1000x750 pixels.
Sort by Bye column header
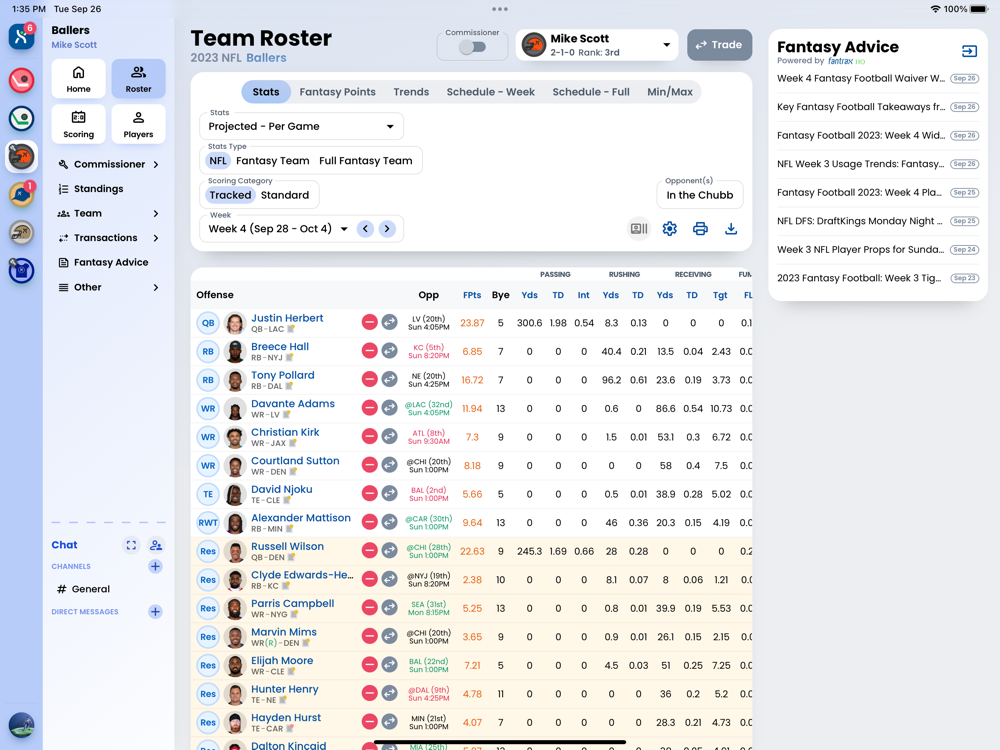501,295
